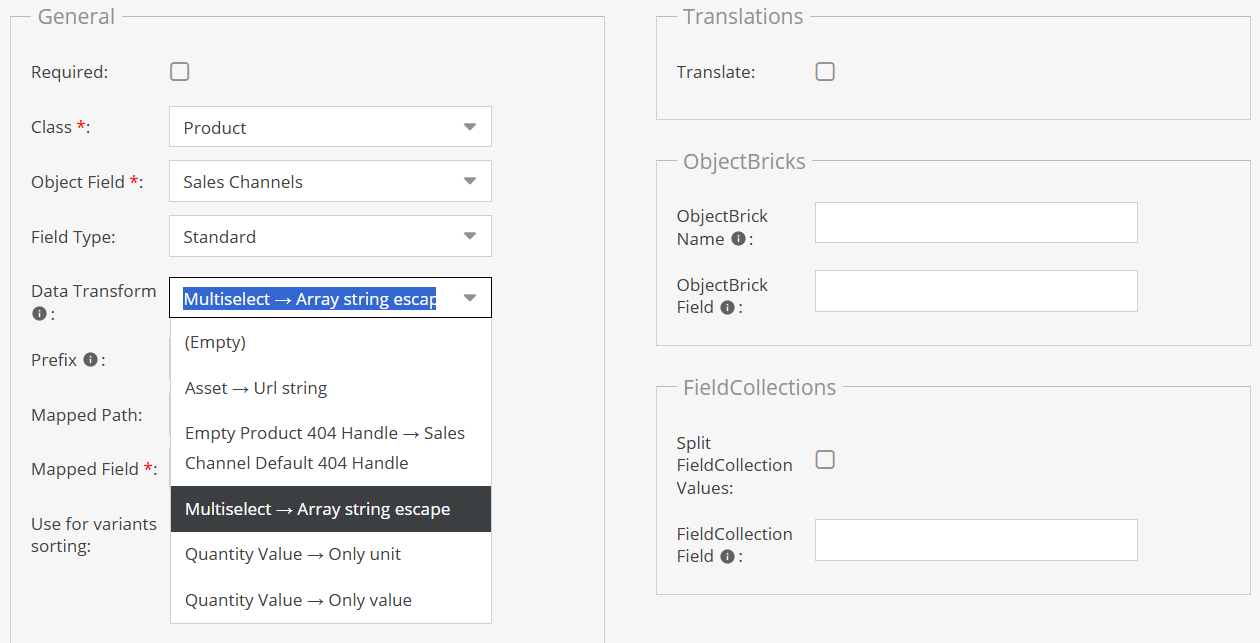Image resolution: width=1260 pixels, height=643 pixels.
Task: Collapse the Data Transform dropdown arrow
Action: 470,298
